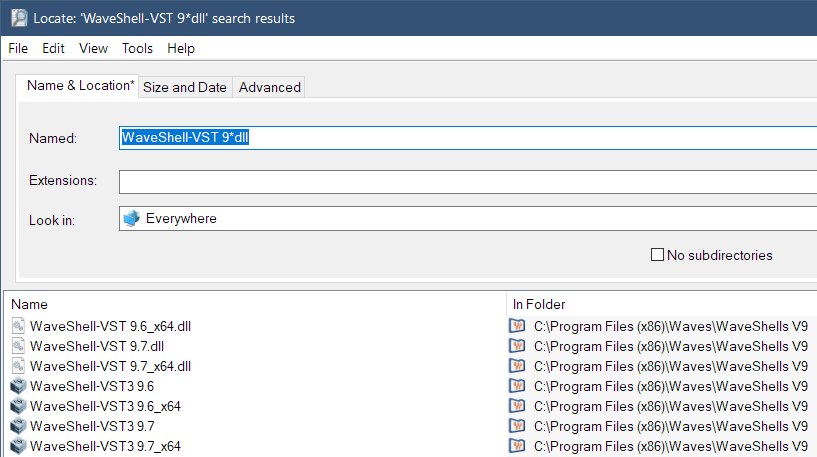Click the WaveShell-VST 9.7.dll file icon
Viewport: 817px width, 457px height.
point(18,345)
